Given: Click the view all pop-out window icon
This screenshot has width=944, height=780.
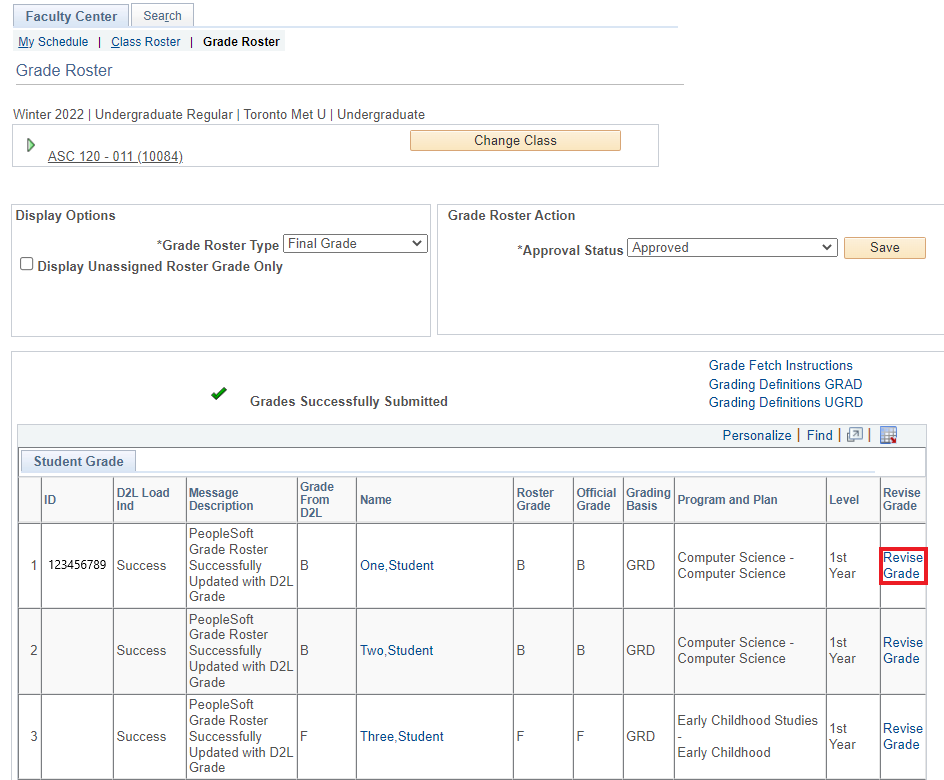Looking at the screenshot, I should click(854, 435).
